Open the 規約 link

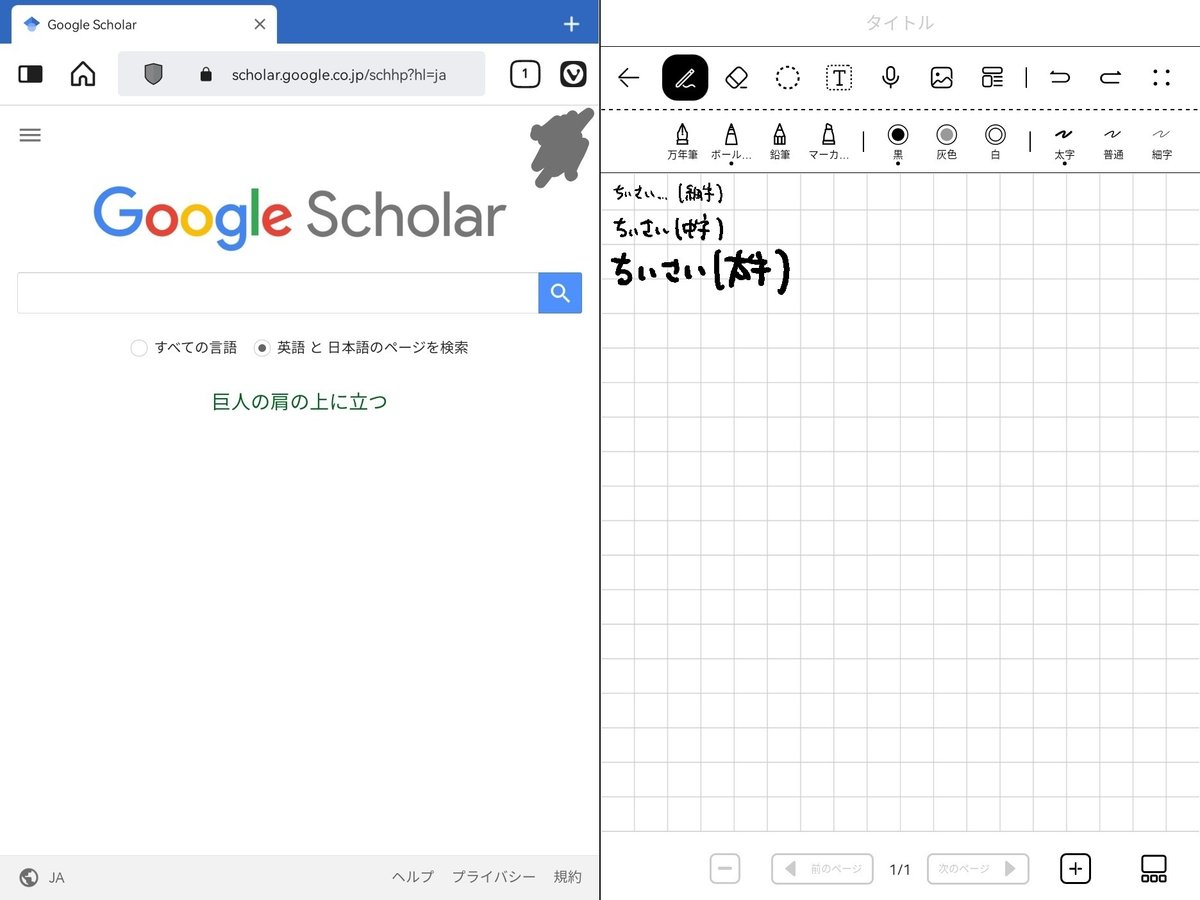[567, 877]
